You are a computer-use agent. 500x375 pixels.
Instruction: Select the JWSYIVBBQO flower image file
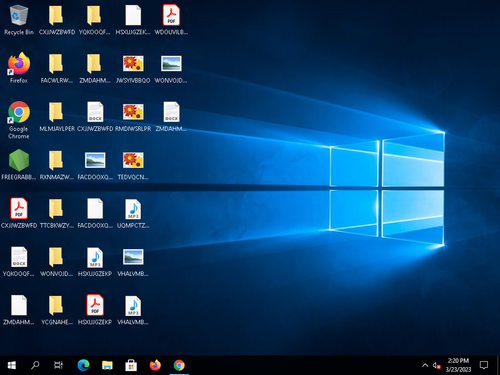(x=133, y=68)
